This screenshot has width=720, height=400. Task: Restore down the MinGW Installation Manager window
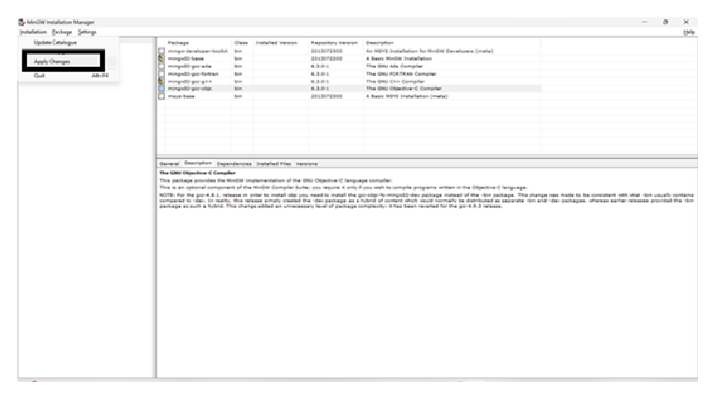(665, 22)
